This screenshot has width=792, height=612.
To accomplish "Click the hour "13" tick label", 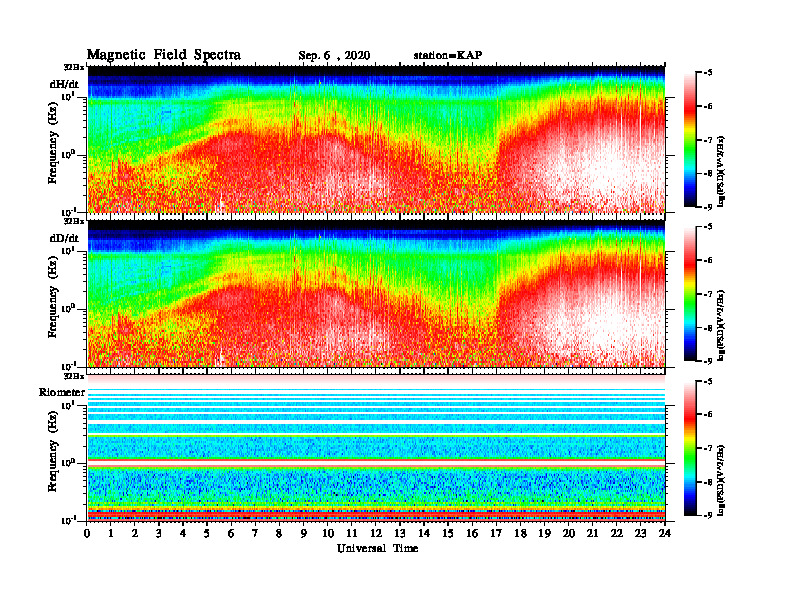I will [x=400, y=534].
